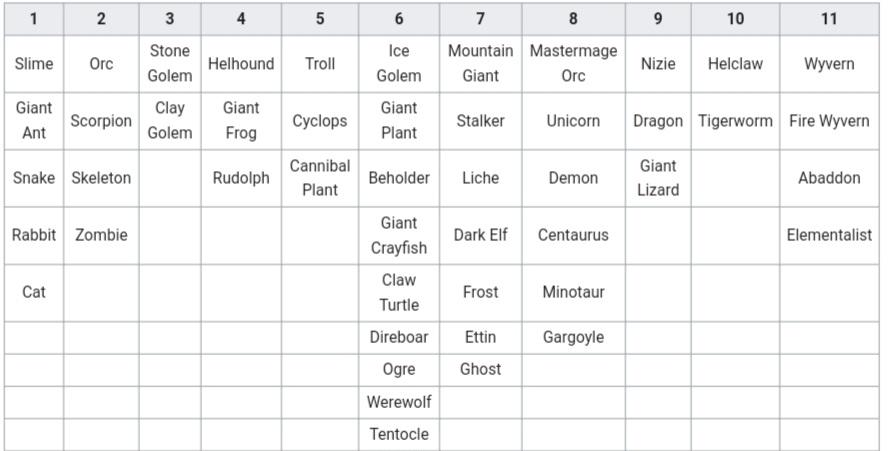Select the Cannibal Plant cell

coord(320,178)
